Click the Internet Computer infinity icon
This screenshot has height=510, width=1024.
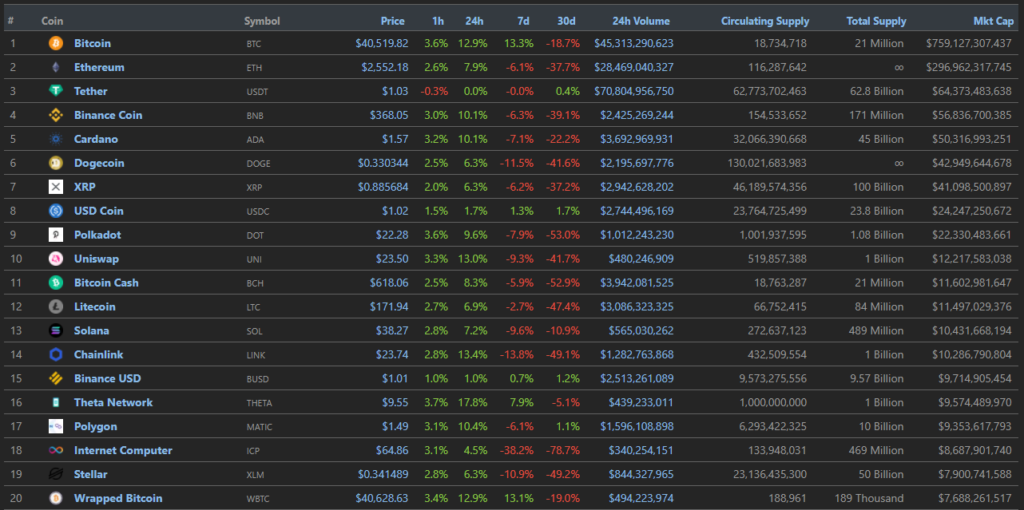click(x=56, y=451)
